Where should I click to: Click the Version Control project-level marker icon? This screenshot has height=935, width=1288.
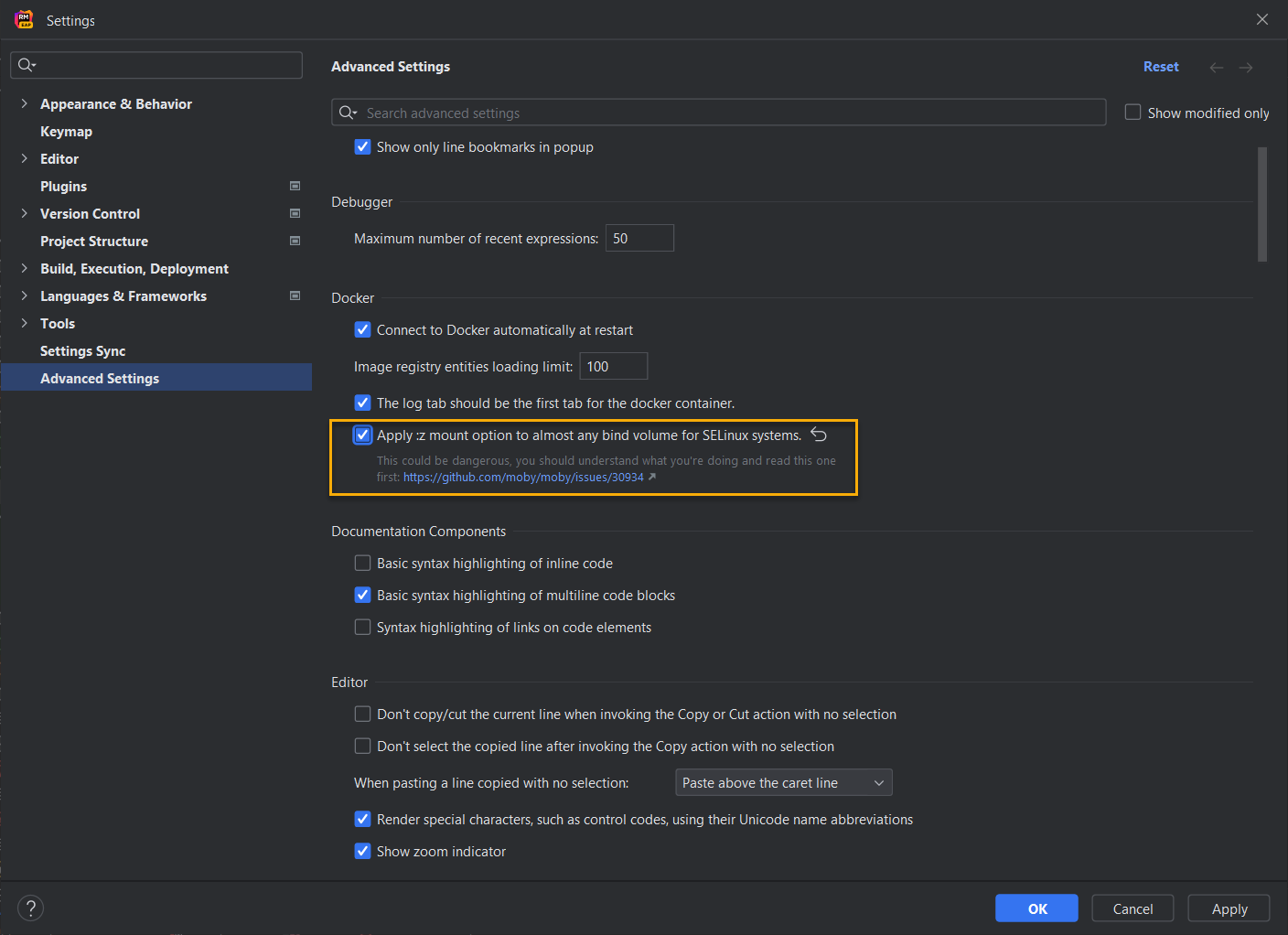click(295, 213)
